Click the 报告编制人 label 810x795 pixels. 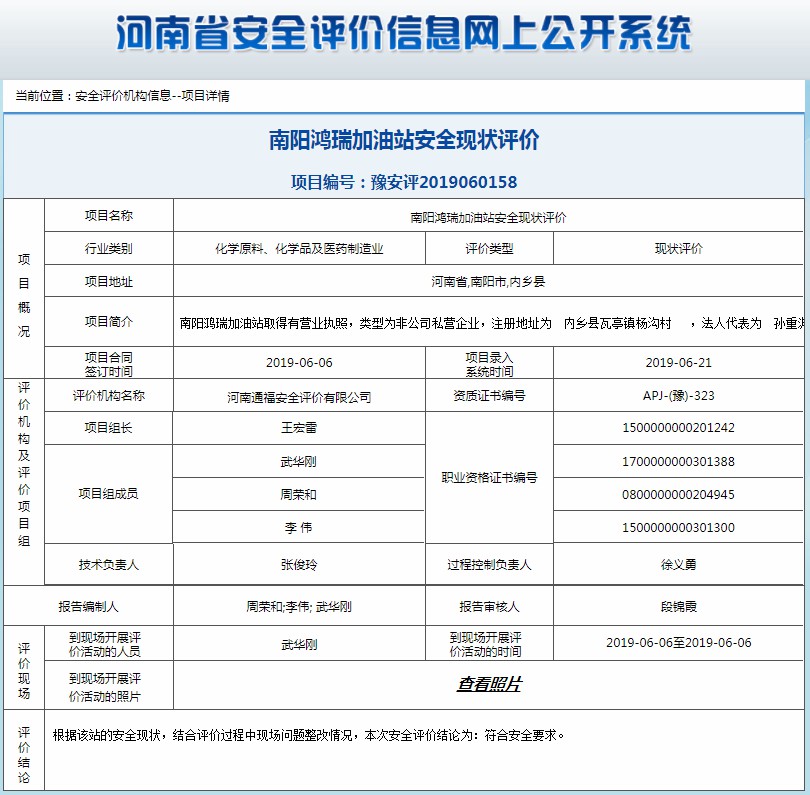tap(88, 606)
